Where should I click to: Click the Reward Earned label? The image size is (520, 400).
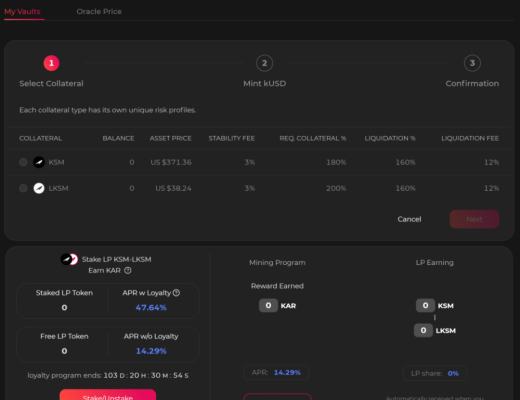click(277, 286)
